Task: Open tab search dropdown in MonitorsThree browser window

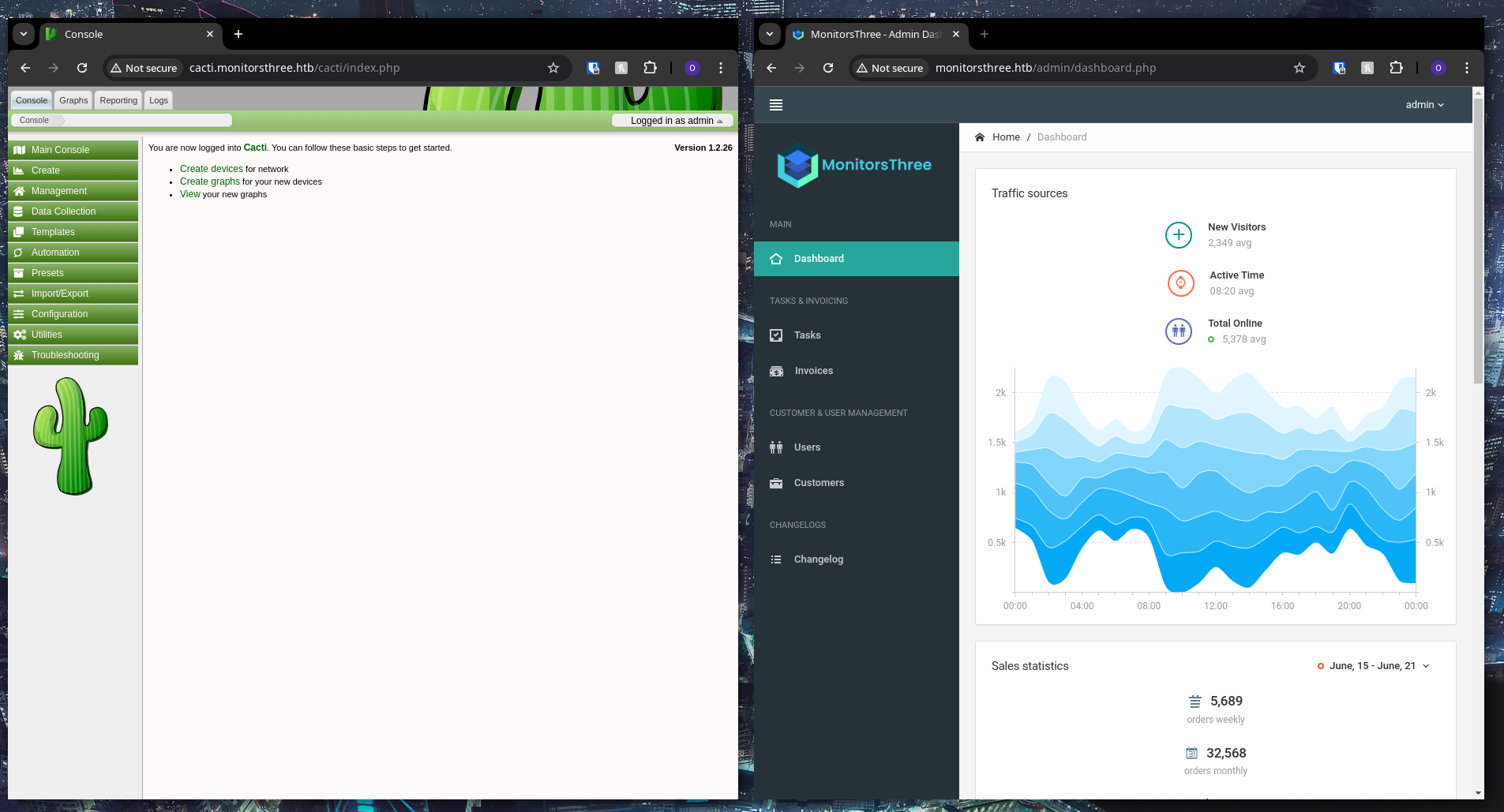Action: click(x=770, y=34)
